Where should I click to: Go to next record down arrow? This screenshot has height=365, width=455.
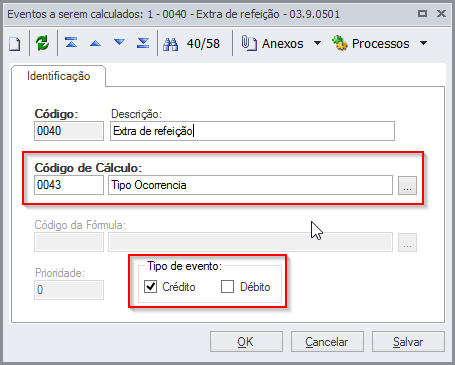[119, 42]
